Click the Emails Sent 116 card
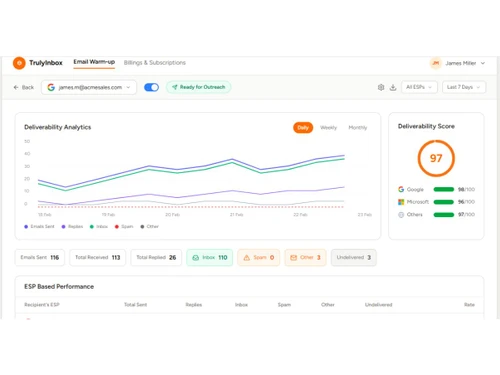This screenshot has height=375, width=500. [40, 258]
